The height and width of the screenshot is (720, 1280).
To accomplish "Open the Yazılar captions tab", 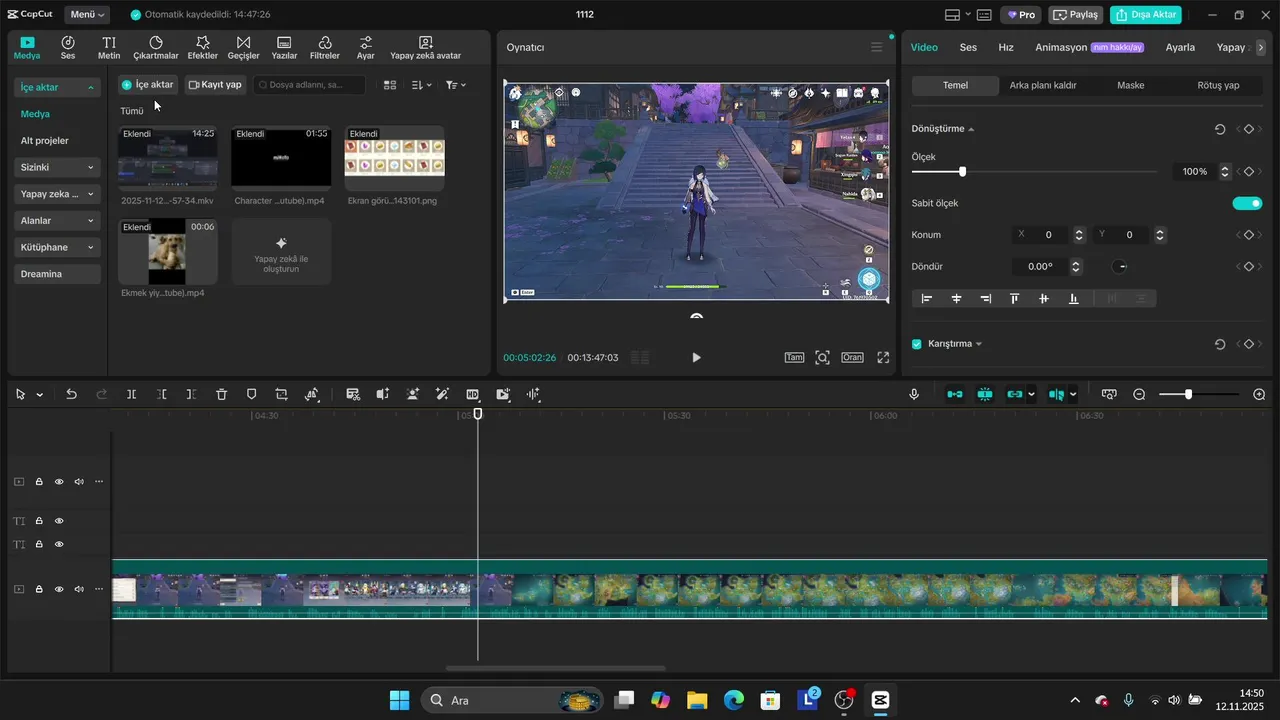I will click(284, 48).
